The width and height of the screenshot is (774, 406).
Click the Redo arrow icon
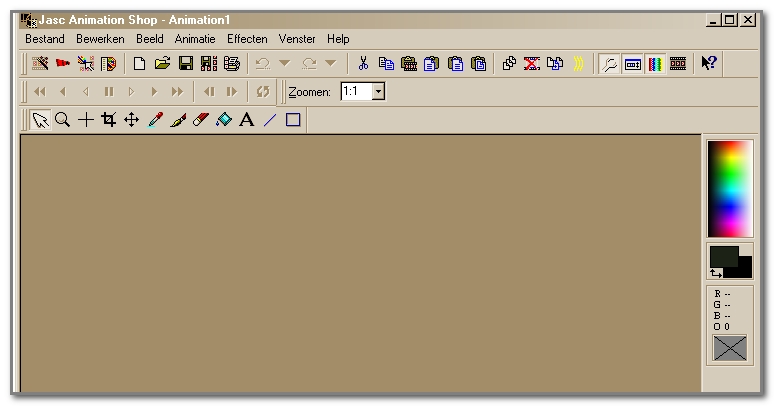[309, 63]
